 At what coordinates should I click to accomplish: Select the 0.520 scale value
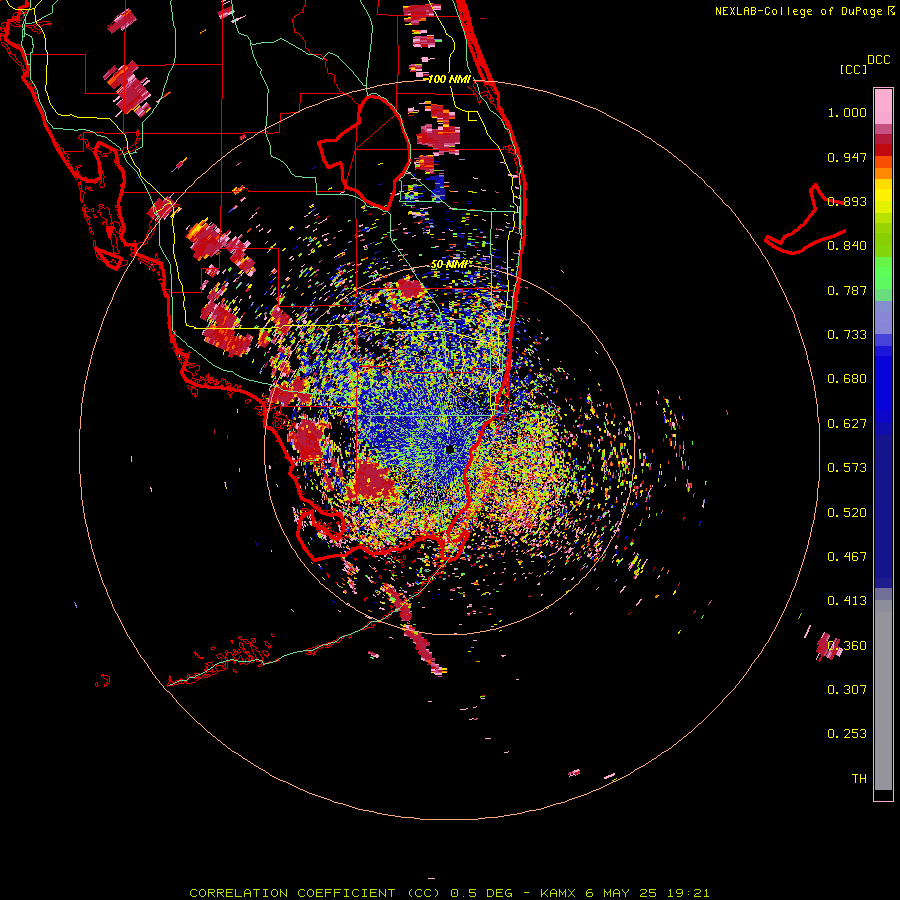(x=847, y=513)
